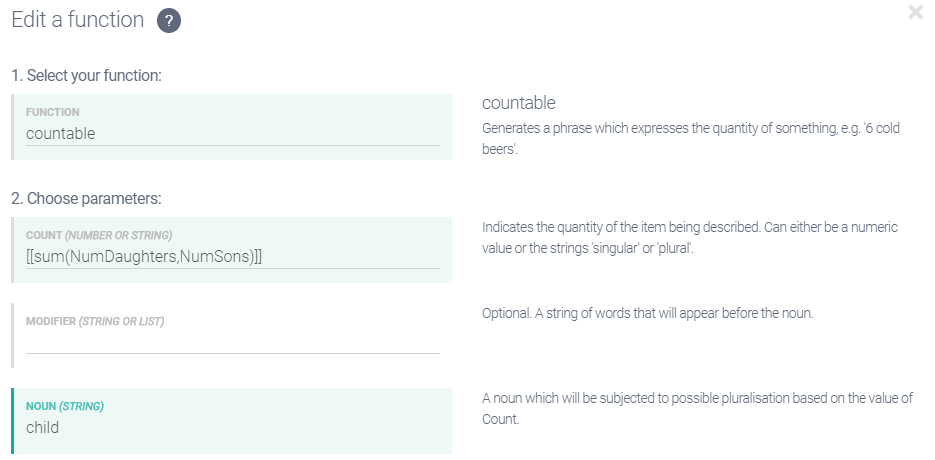Viewport: 935px width, 460px height.
Task: Click the '(STRING OR LIST)' type hint
Action: pos(122,321)
